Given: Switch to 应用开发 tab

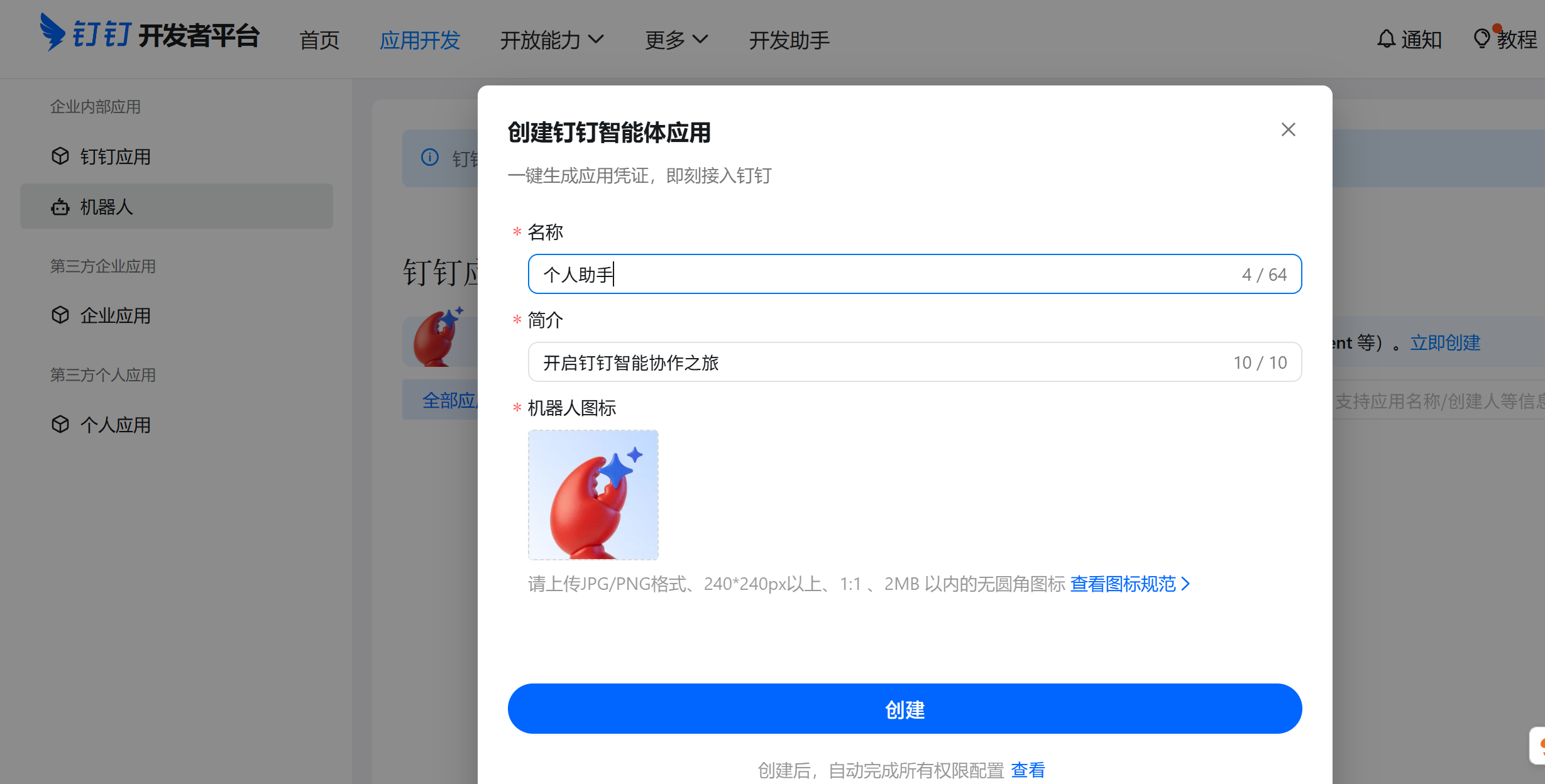Looking at the screenshot, I should click(420, 40).
